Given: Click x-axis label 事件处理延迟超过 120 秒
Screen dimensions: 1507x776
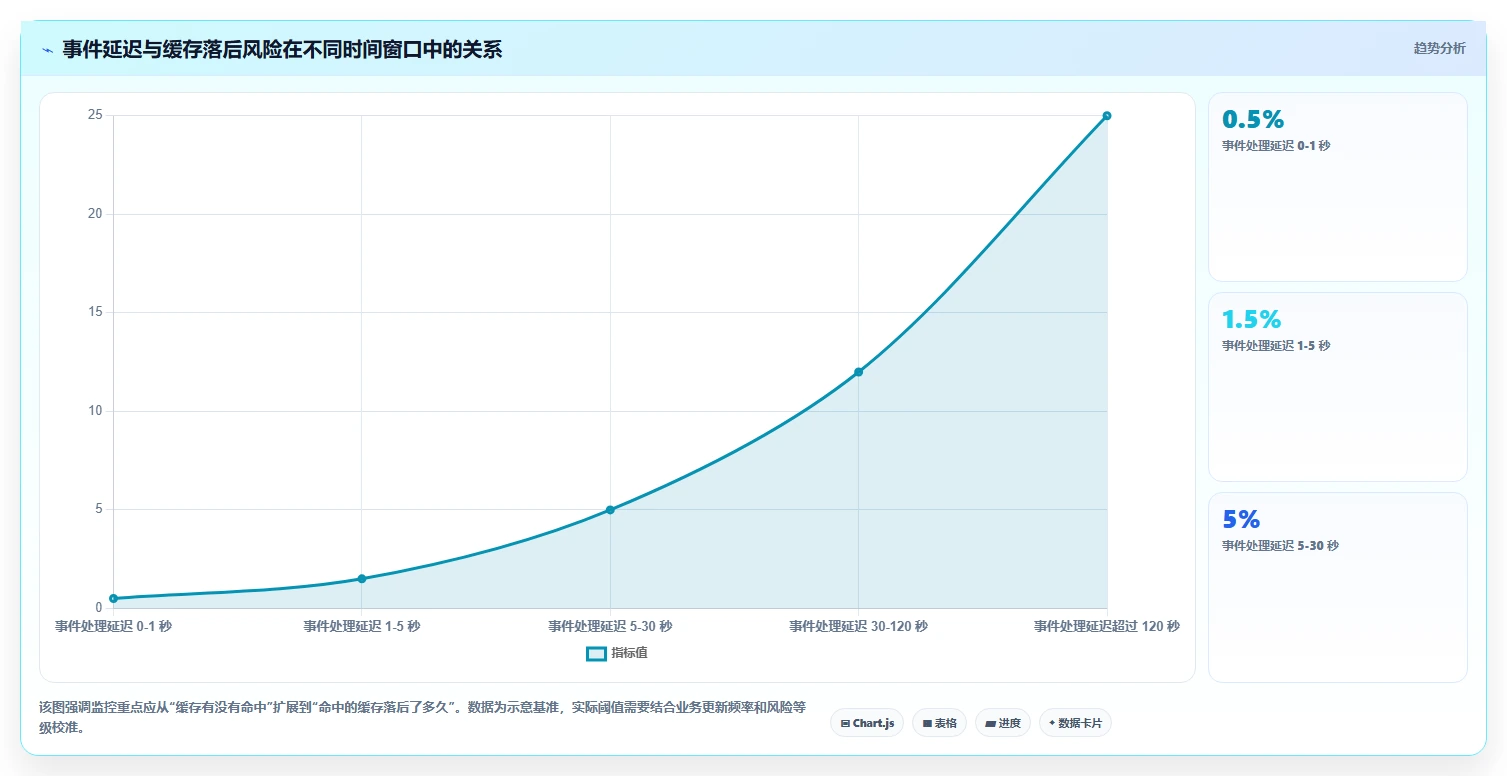Looking at the screenshot, I should point(1107,626).
